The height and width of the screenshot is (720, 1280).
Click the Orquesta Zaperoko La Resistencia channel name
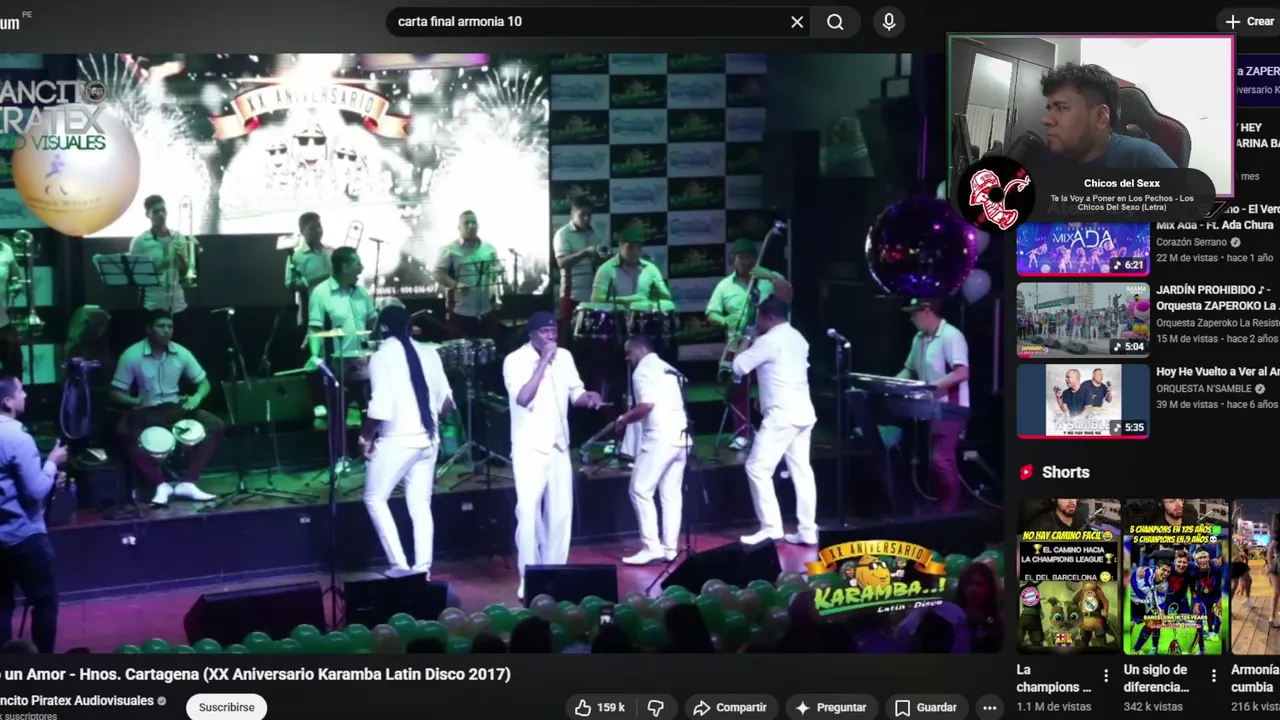[1217, 323]
